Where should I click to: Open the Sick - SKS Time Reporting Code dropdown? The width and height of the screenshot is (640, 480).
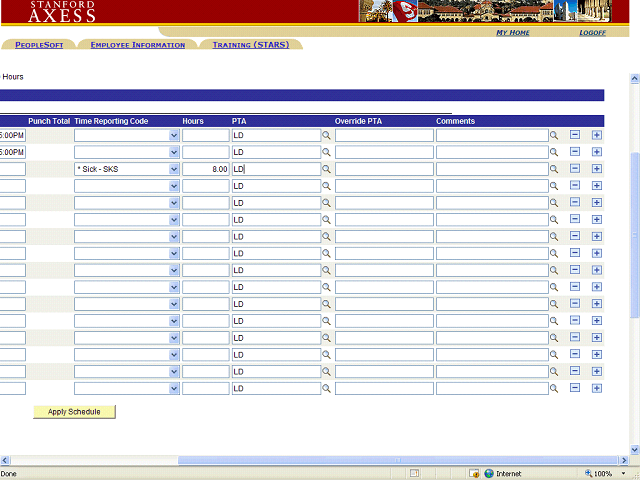(174, 169)
